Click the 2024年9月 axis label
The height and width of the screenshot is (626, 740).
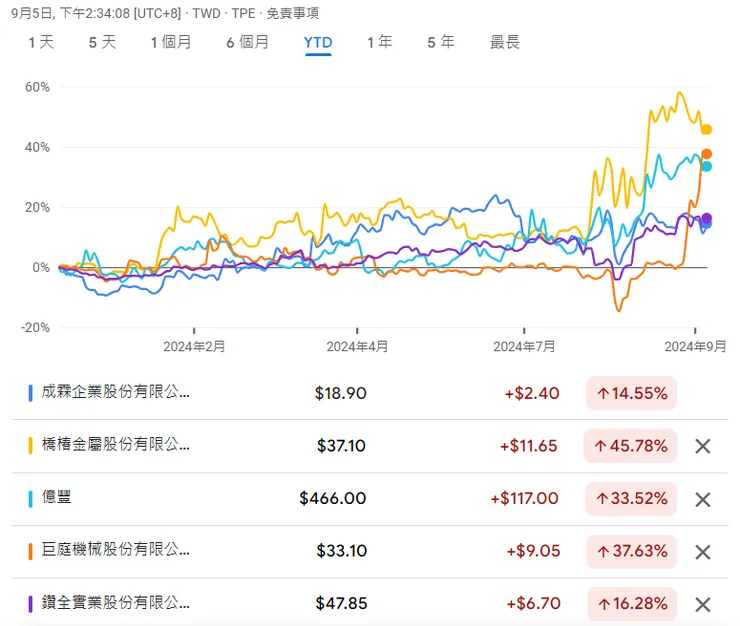coord(695,347)
